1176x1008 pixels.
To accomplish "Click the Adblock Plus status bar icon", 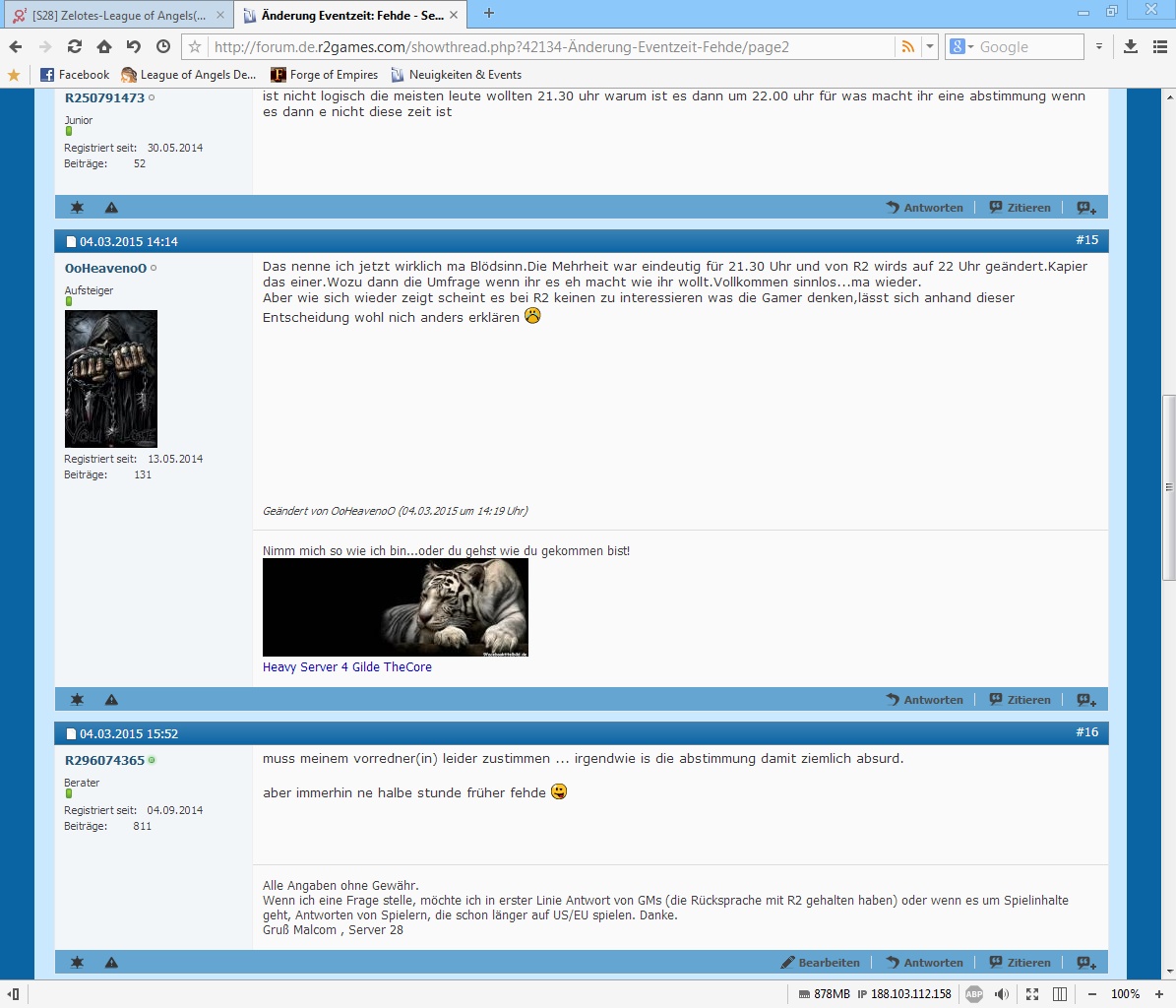I will (973, 994).
